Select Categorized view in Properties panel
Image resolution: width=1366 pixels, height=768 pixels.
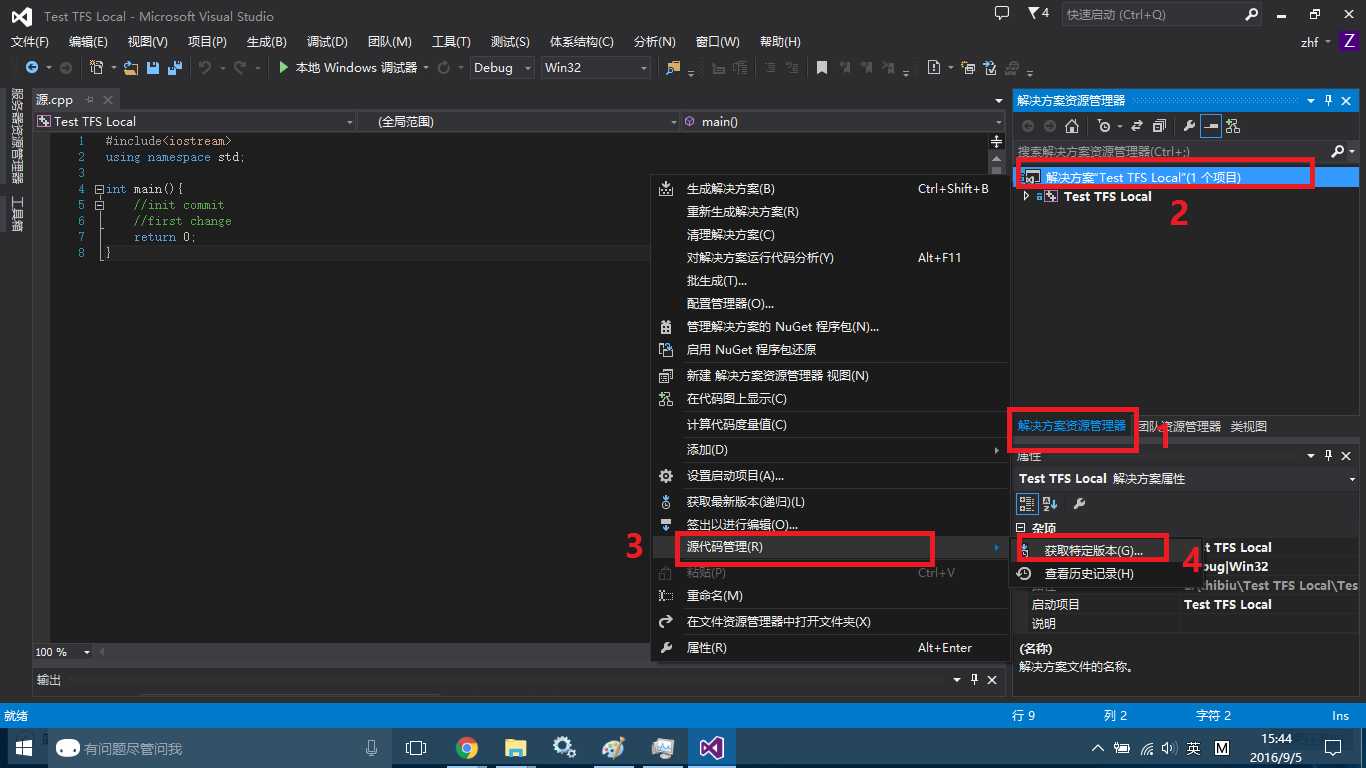(1027, 503)
